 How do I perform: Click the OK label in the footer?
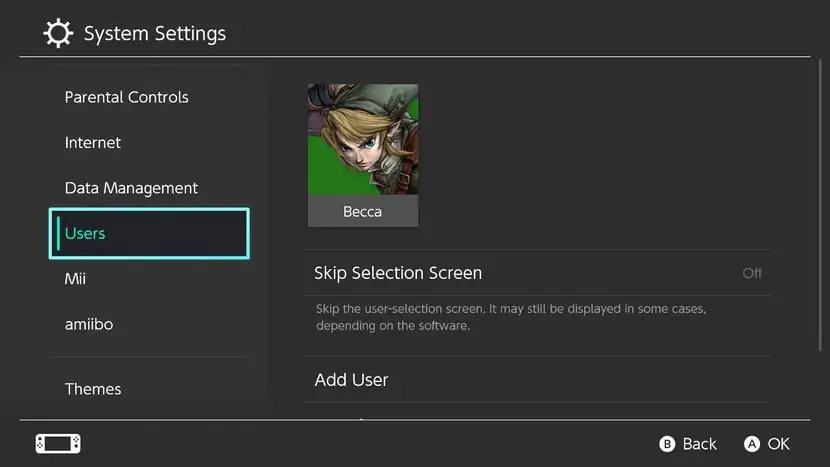point(778,444)
